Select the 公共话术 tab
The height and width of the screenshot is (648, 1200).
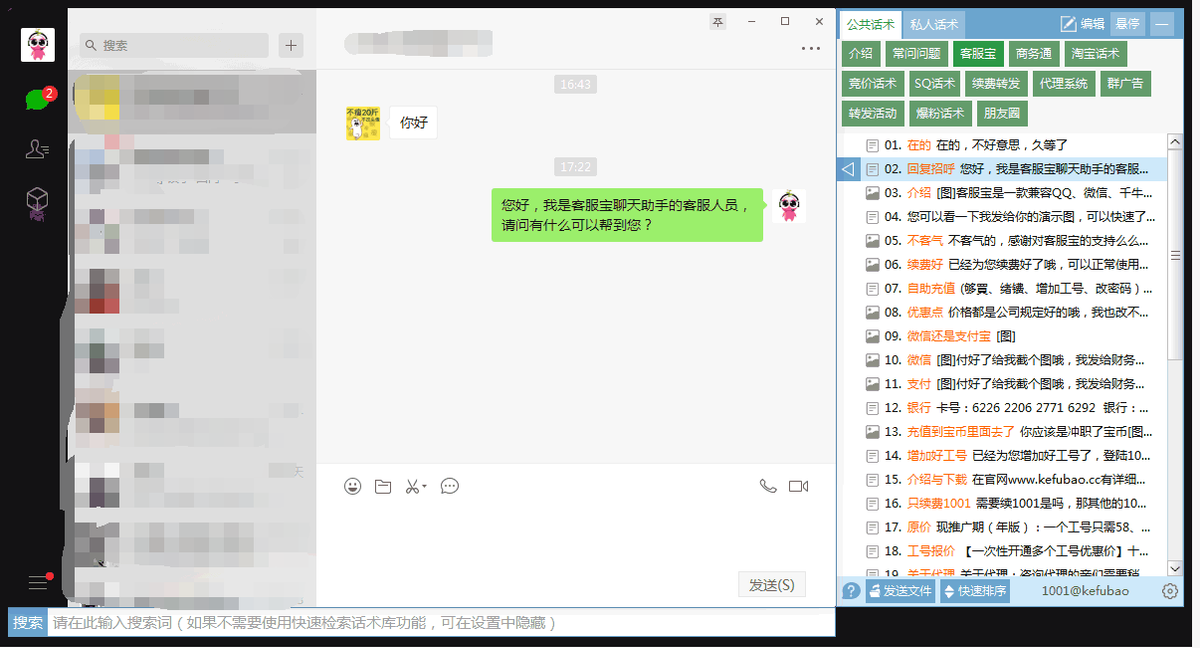871,24
